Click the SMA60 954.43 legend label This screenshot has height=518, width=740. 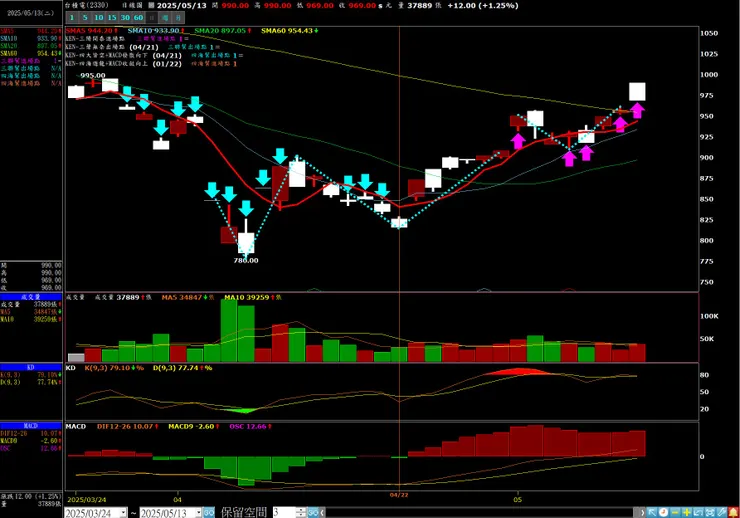(290, 31)
